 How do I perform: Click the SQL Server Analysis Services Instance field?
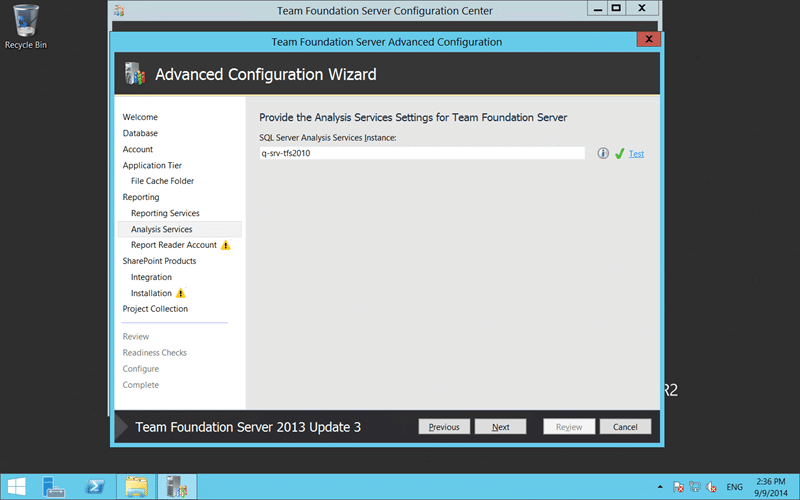coord(422,153)
